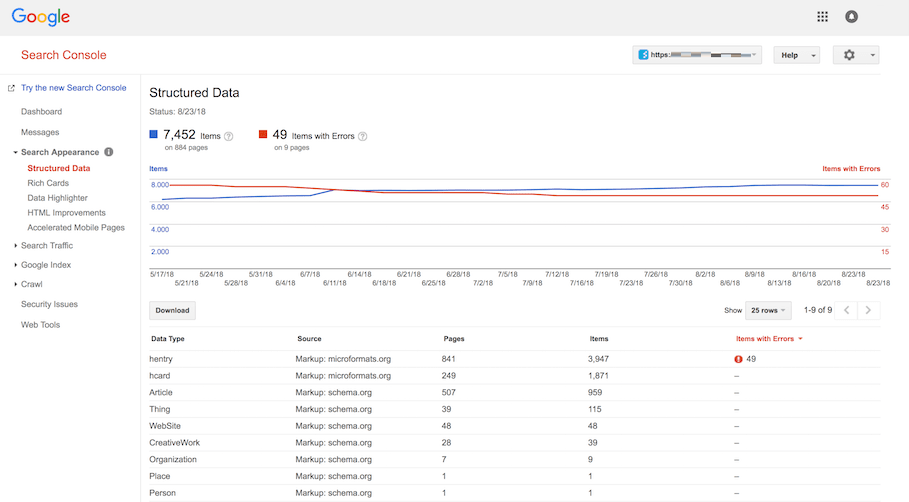Viewport: 909px width, 502px height.
Task: Toggle the red Items with Errors swatch
Action: pos(263,134)
